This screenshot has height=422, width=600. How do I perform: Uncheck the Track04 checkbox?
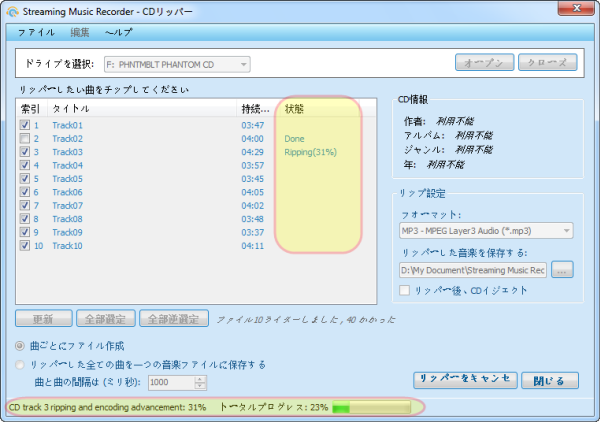pyautogui.click(x=25, y=165)
